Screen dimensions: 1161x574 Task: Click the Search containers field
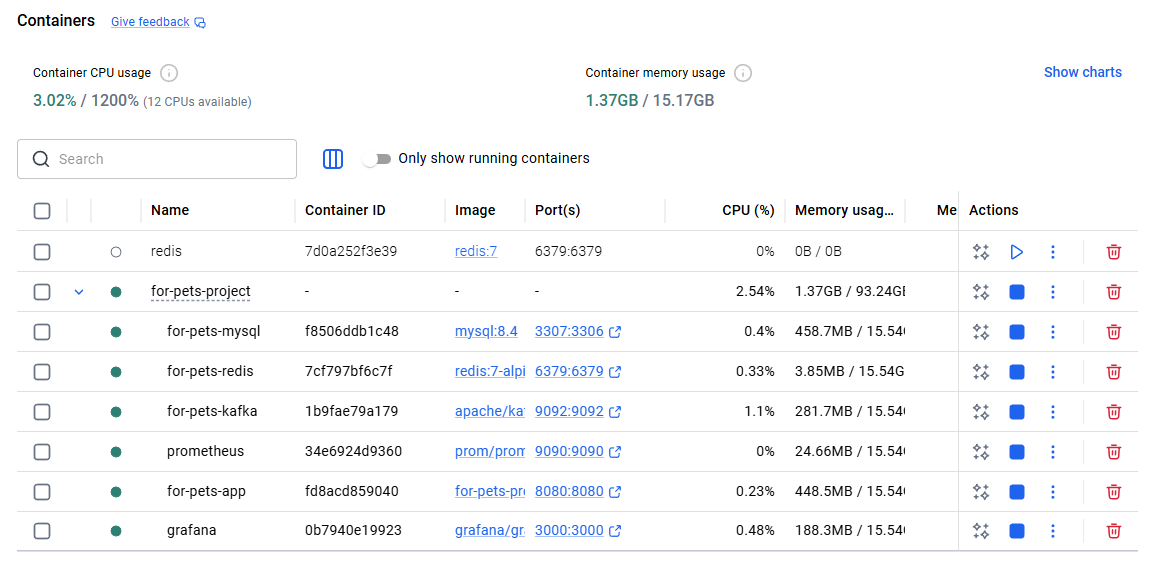157,159
